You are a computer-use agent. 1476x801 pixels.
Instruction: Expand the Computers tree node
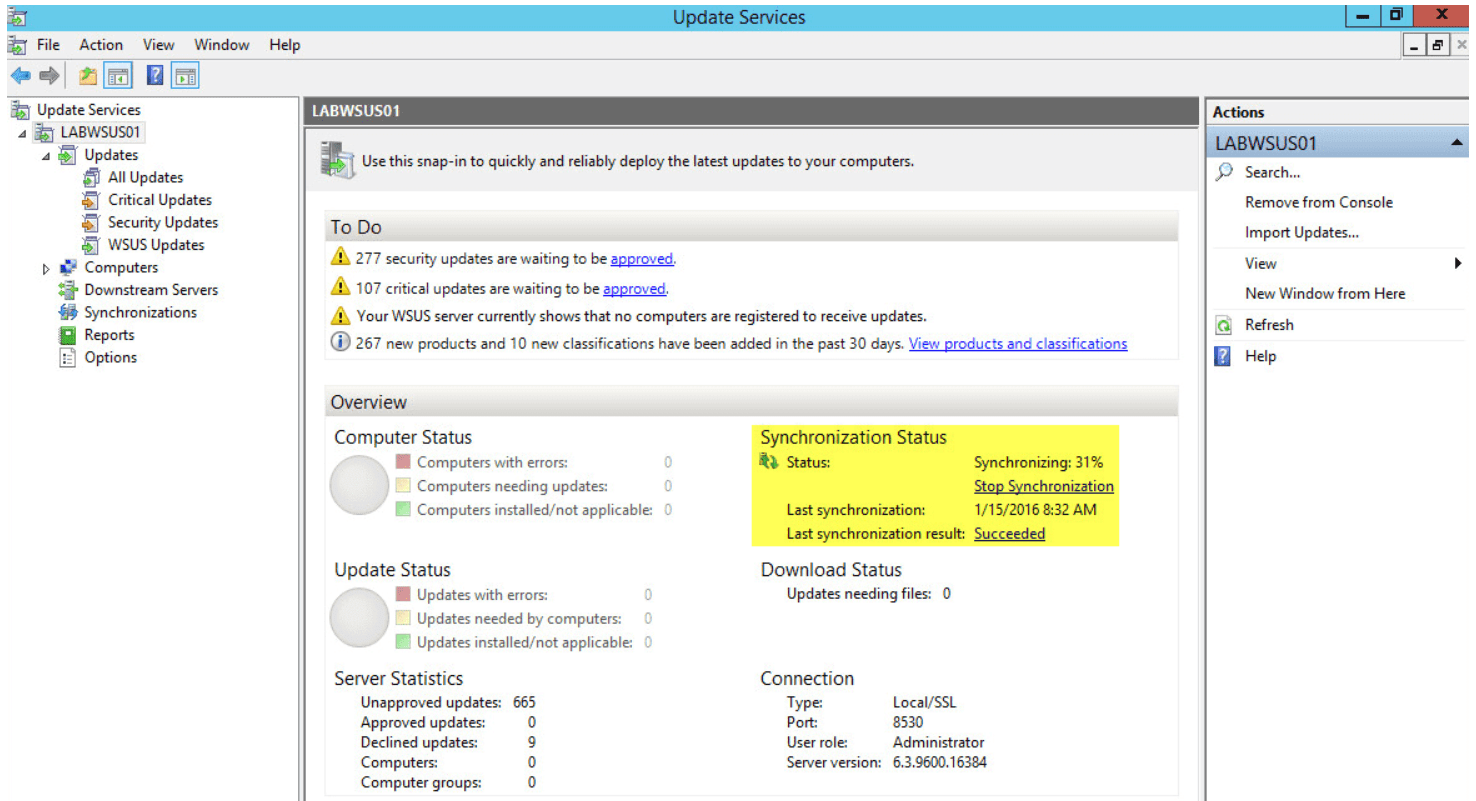46,268
